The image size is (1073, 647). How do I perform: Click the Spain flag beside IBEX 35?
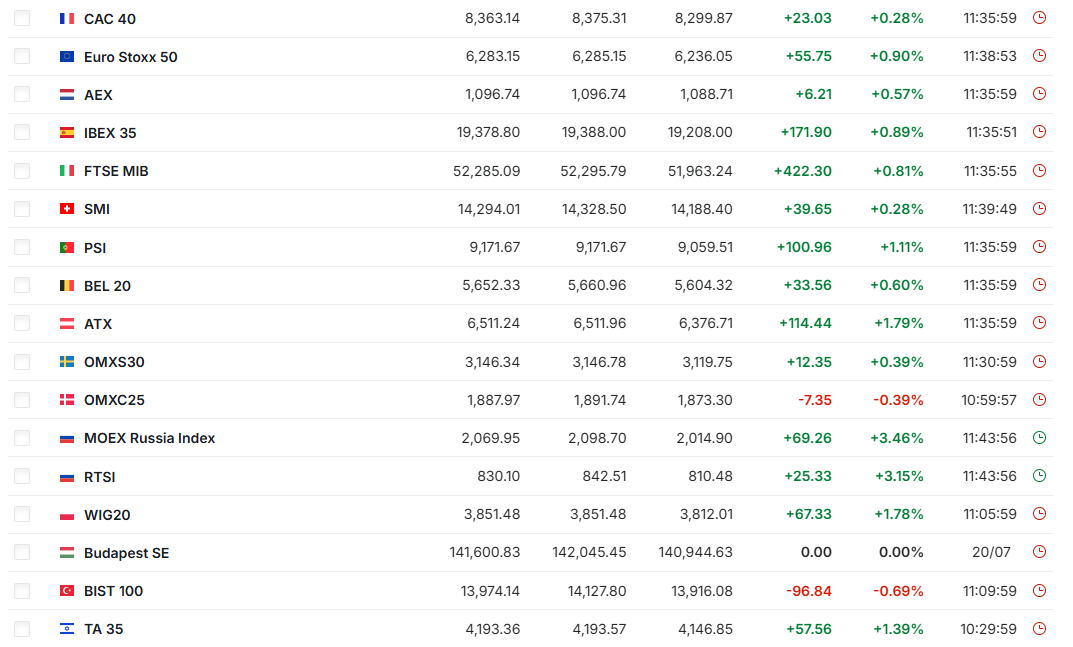66,133
